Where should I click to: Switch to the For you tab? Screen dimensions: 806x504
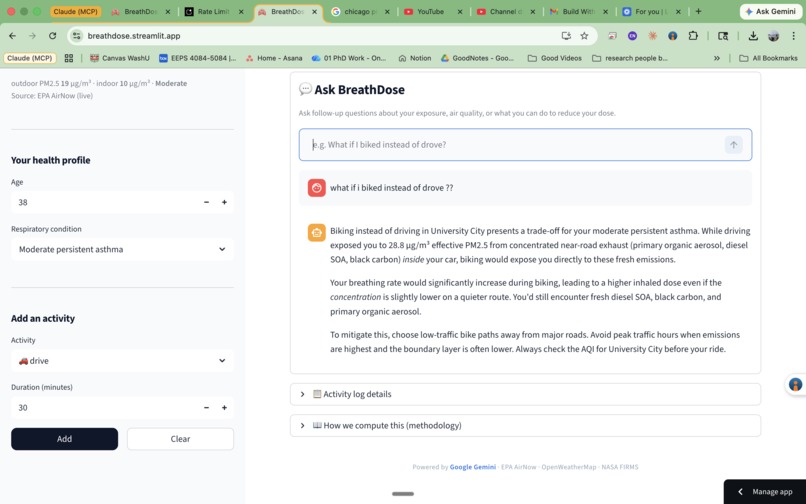point(650,12)
